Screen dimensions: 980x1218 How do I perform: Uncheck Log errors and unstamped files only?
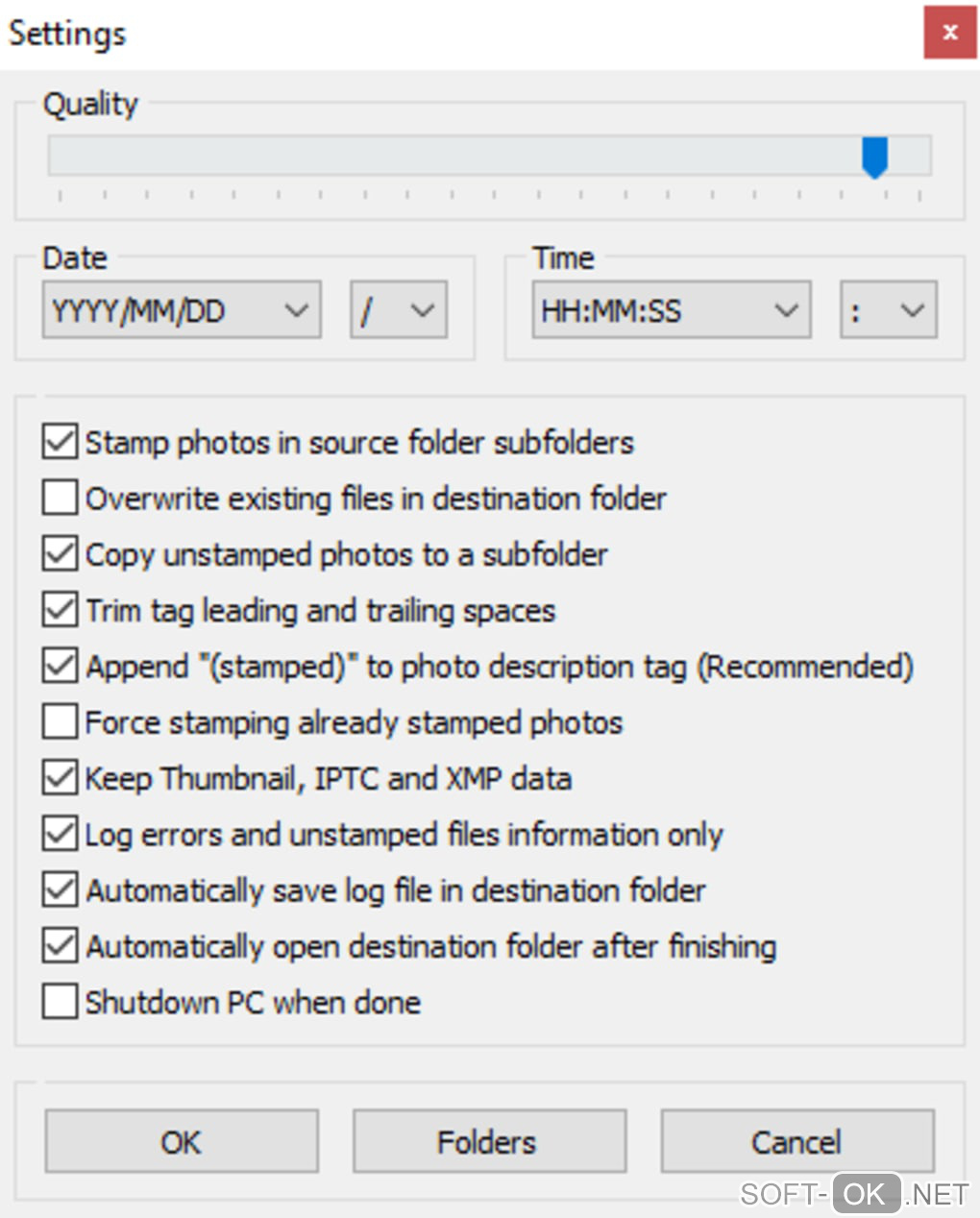point(61,834)
